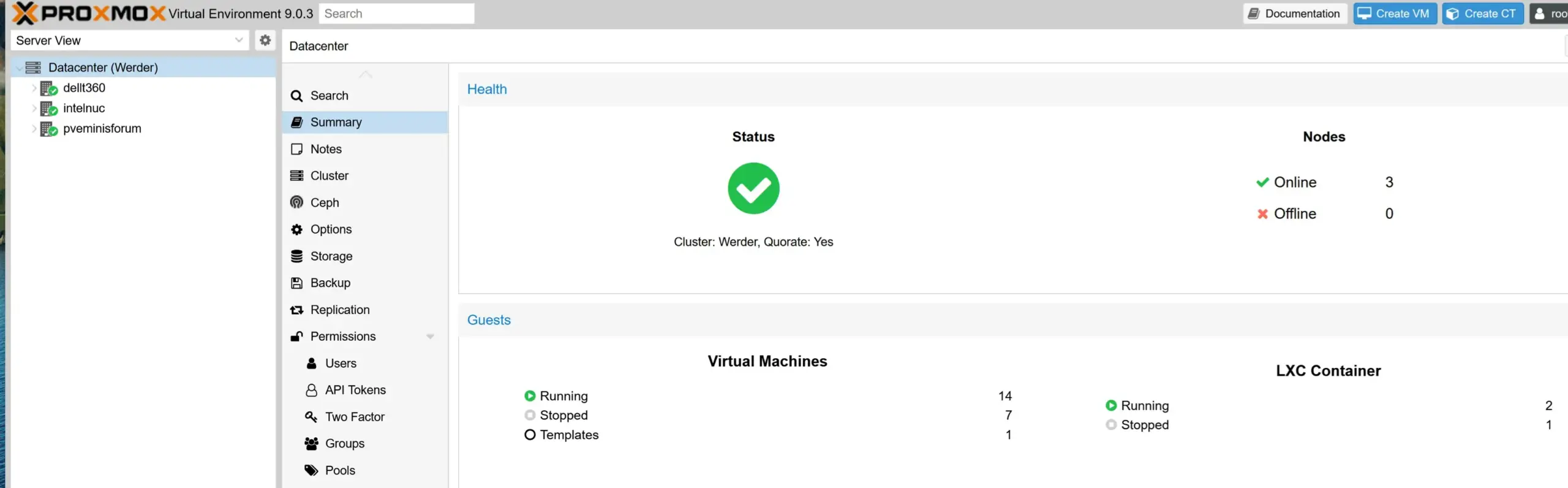The width and height of the screenshot is (1568, 488).
Task: Click the Backup floppy-disk icon
Action: tap(296, 283)
